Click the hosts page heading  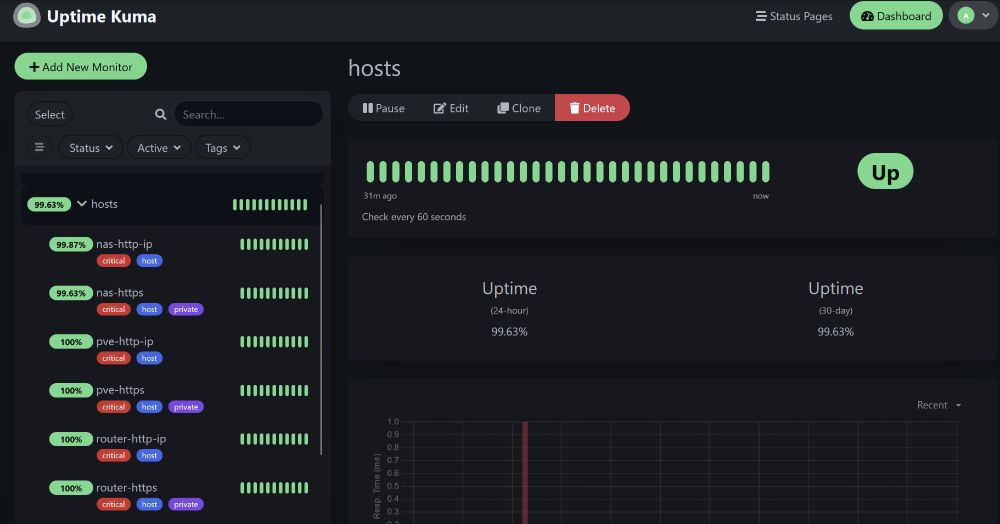374,68
